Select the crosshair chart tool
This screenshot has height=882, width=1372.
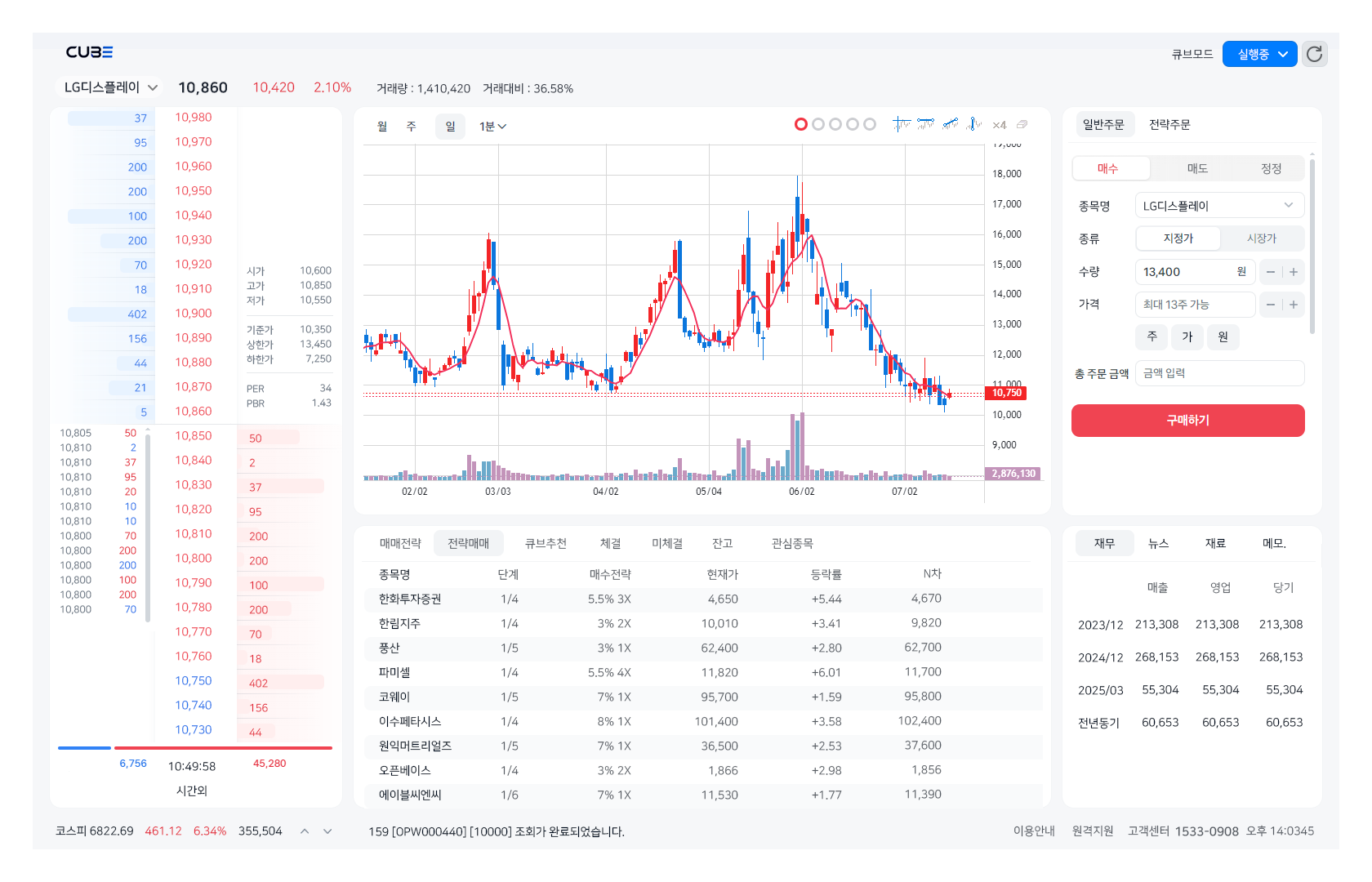[902, 124]
